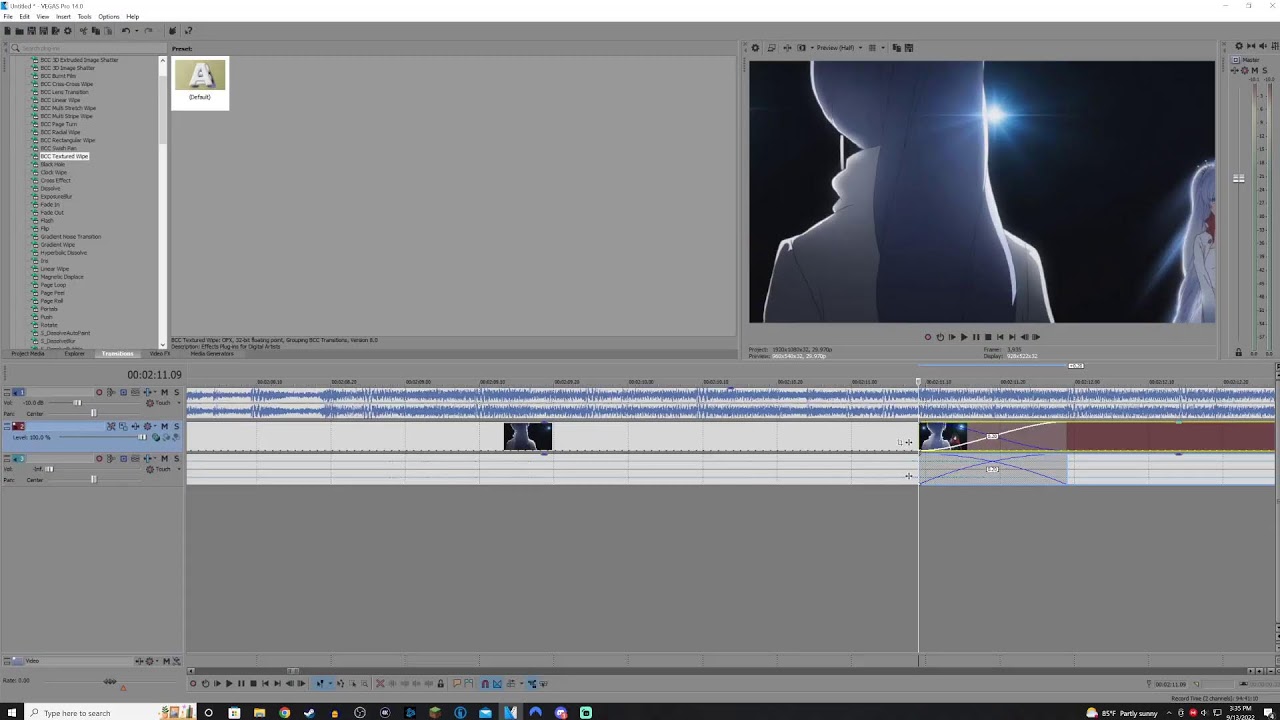The height and width of the screenshot is (720, 1280).
Task: Toggle preview on external monitor icon
Action: [x=772, y=48]
